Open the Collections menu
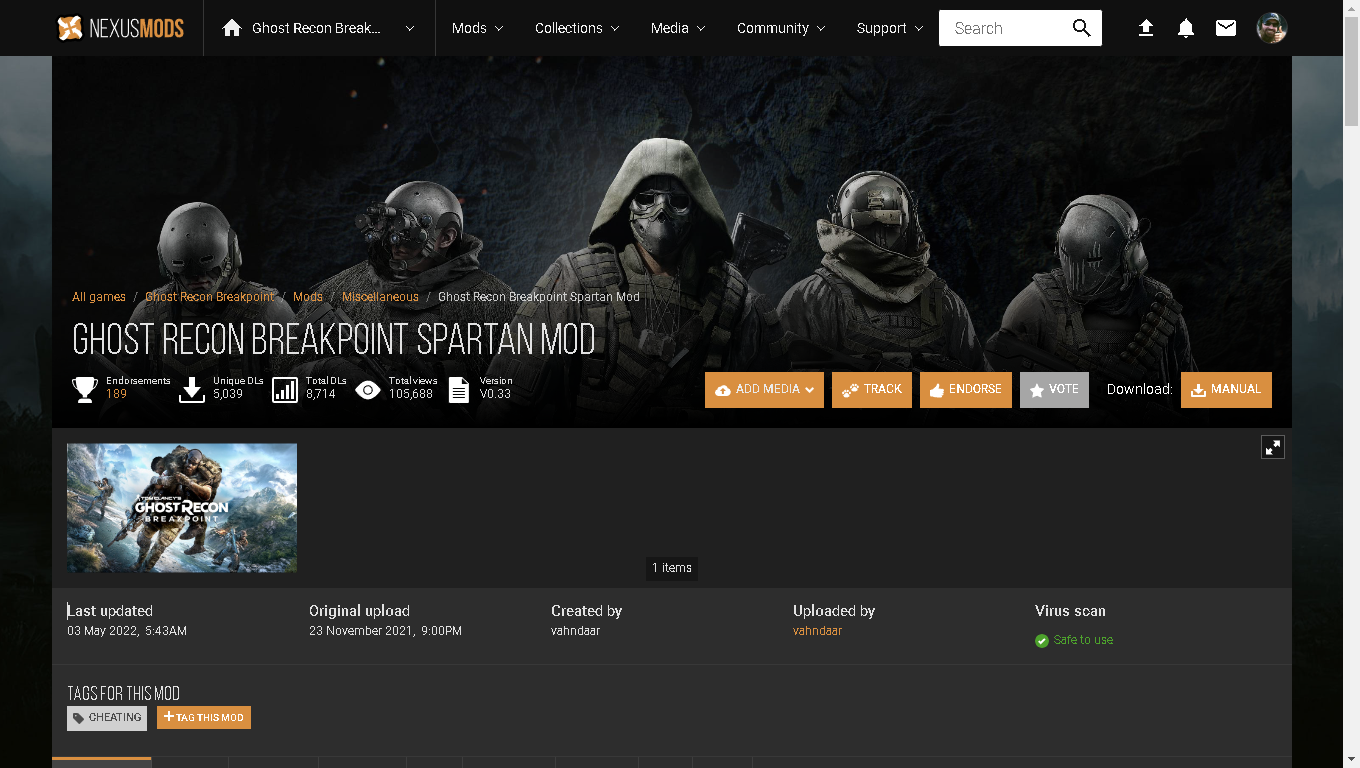The height and width of the screenshot is (768, 1360). (x=577, y=28)
